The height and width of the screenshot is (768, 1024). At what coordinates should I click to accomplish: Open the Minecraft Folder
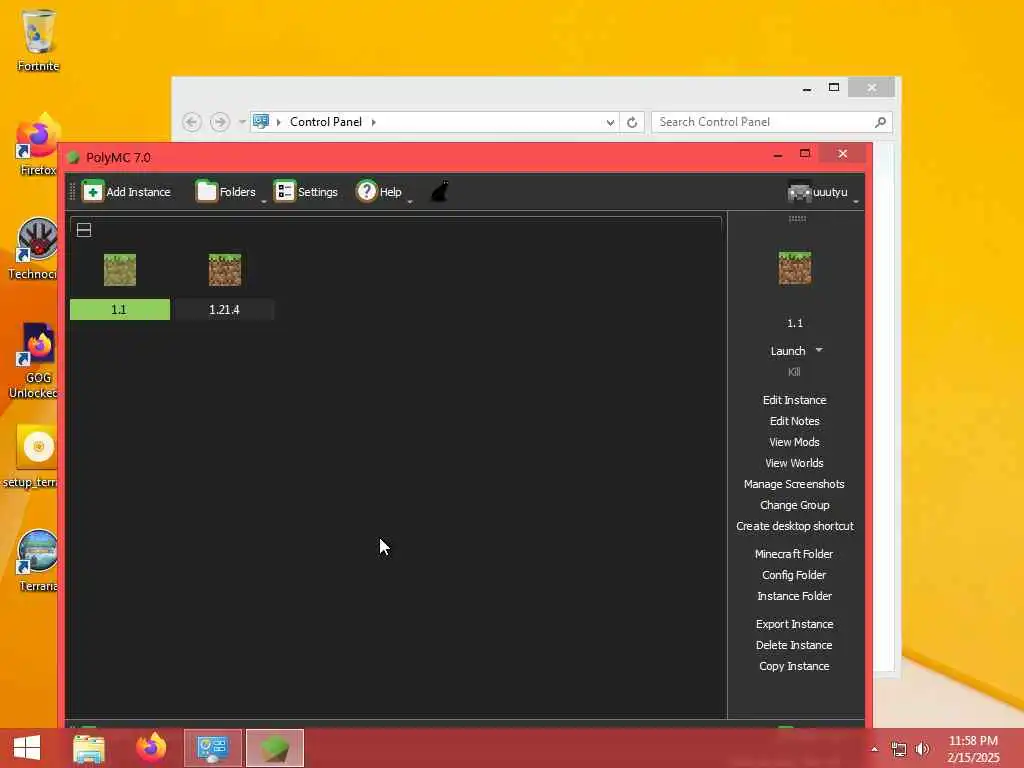(x=794, y=554)
